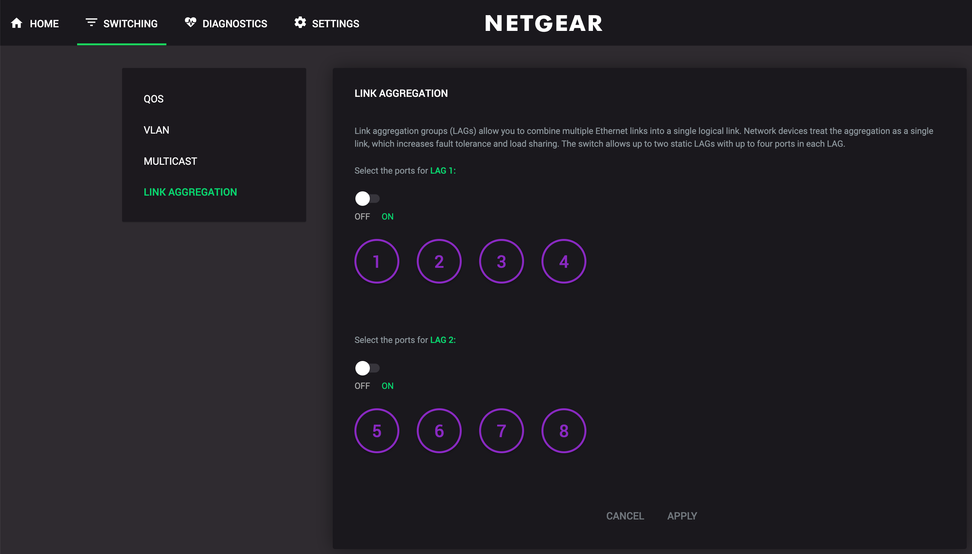Select port 6 circle for LAG 2
The width and height of the screenshot is (972, 554).
[439, 431]
